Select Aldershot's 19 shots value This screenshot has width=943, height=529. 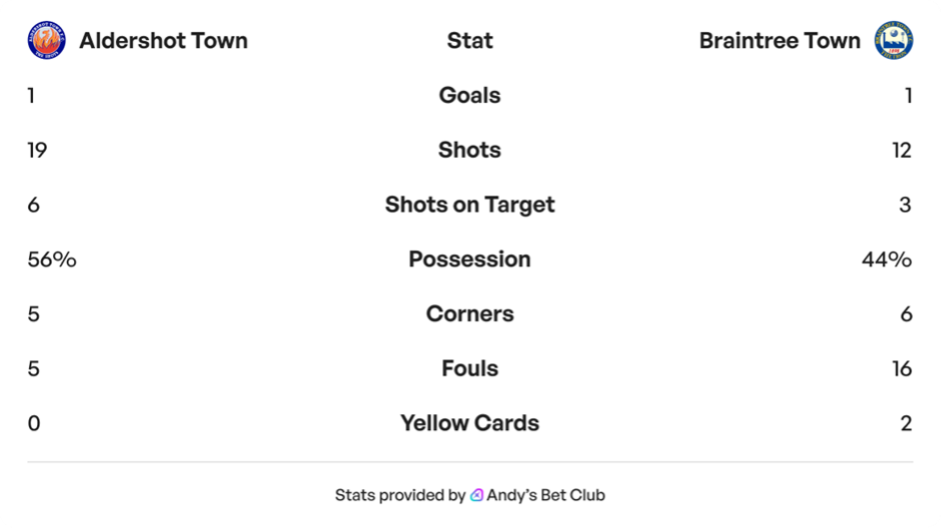click(37, 150)
